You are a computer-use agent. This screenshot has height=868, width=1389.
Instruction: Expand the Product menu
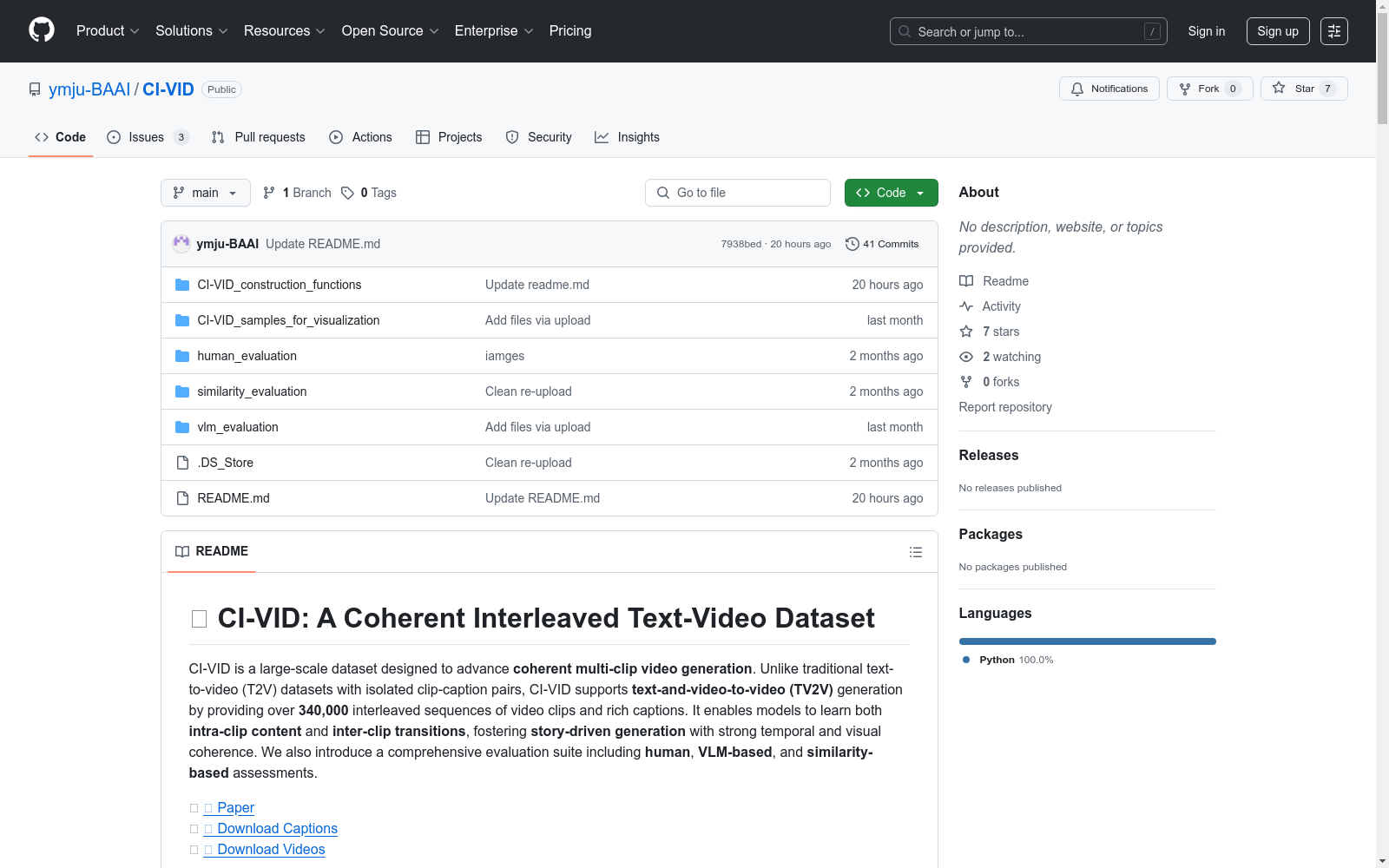click(108, 30)
